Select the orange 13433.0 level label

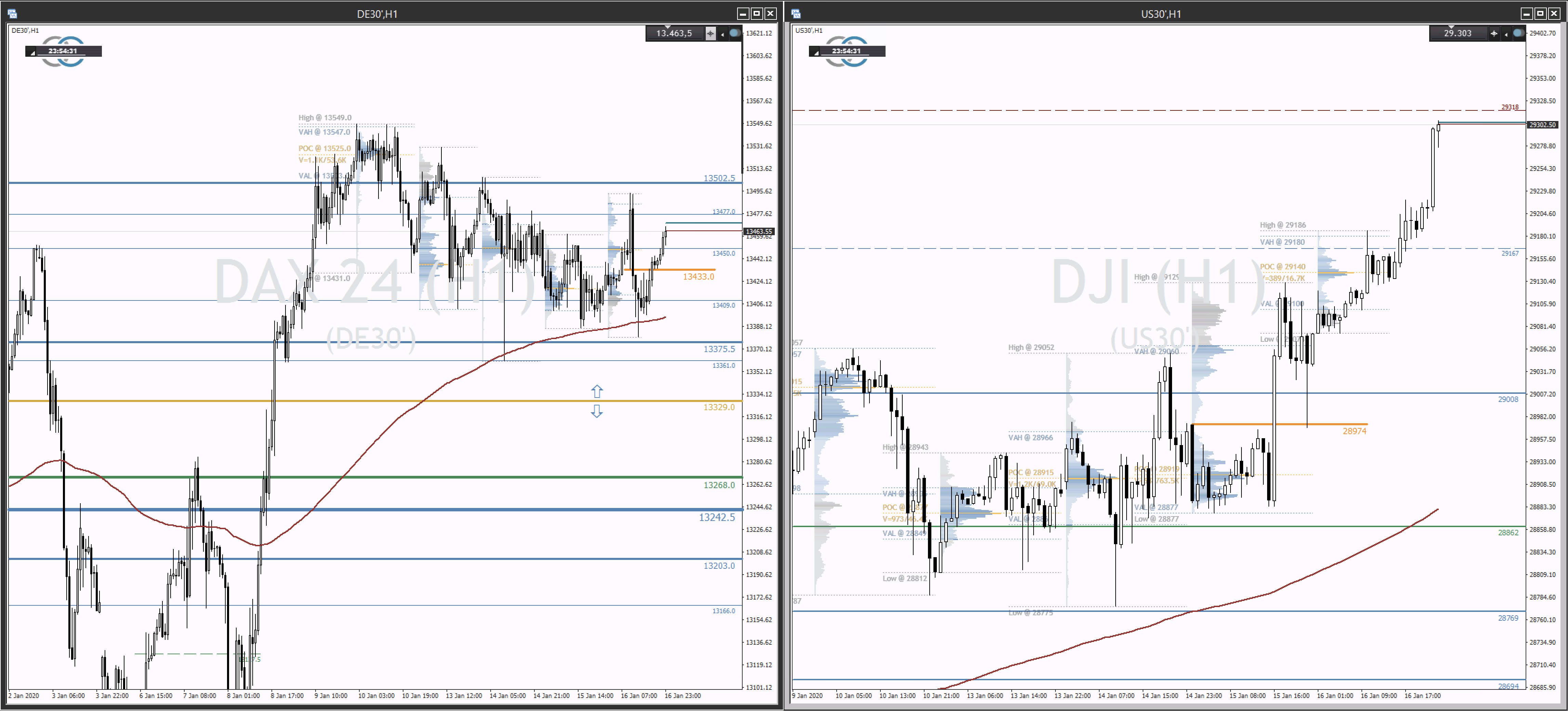pos(698,276)
